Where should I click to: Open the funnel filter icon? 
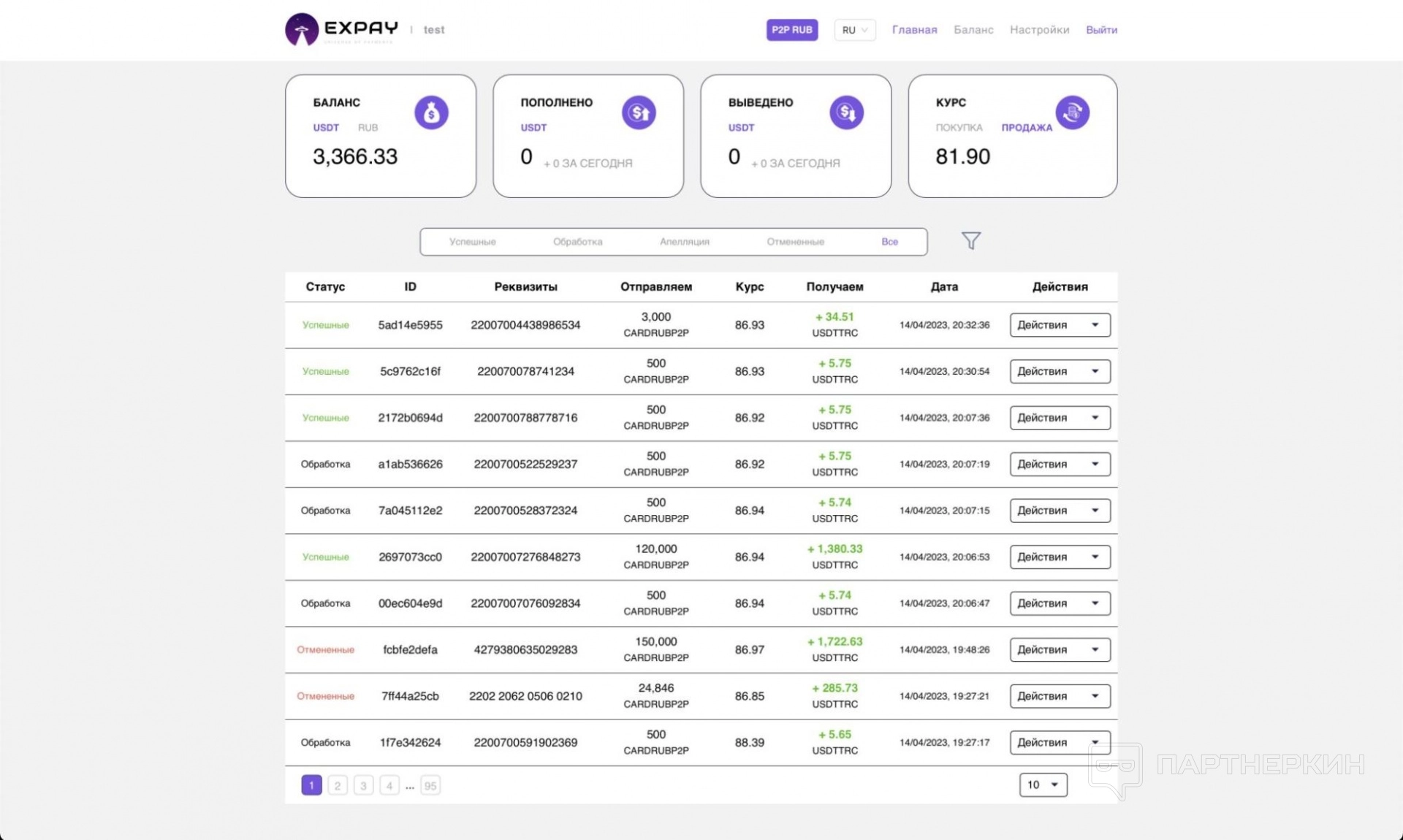coord(970,240)
